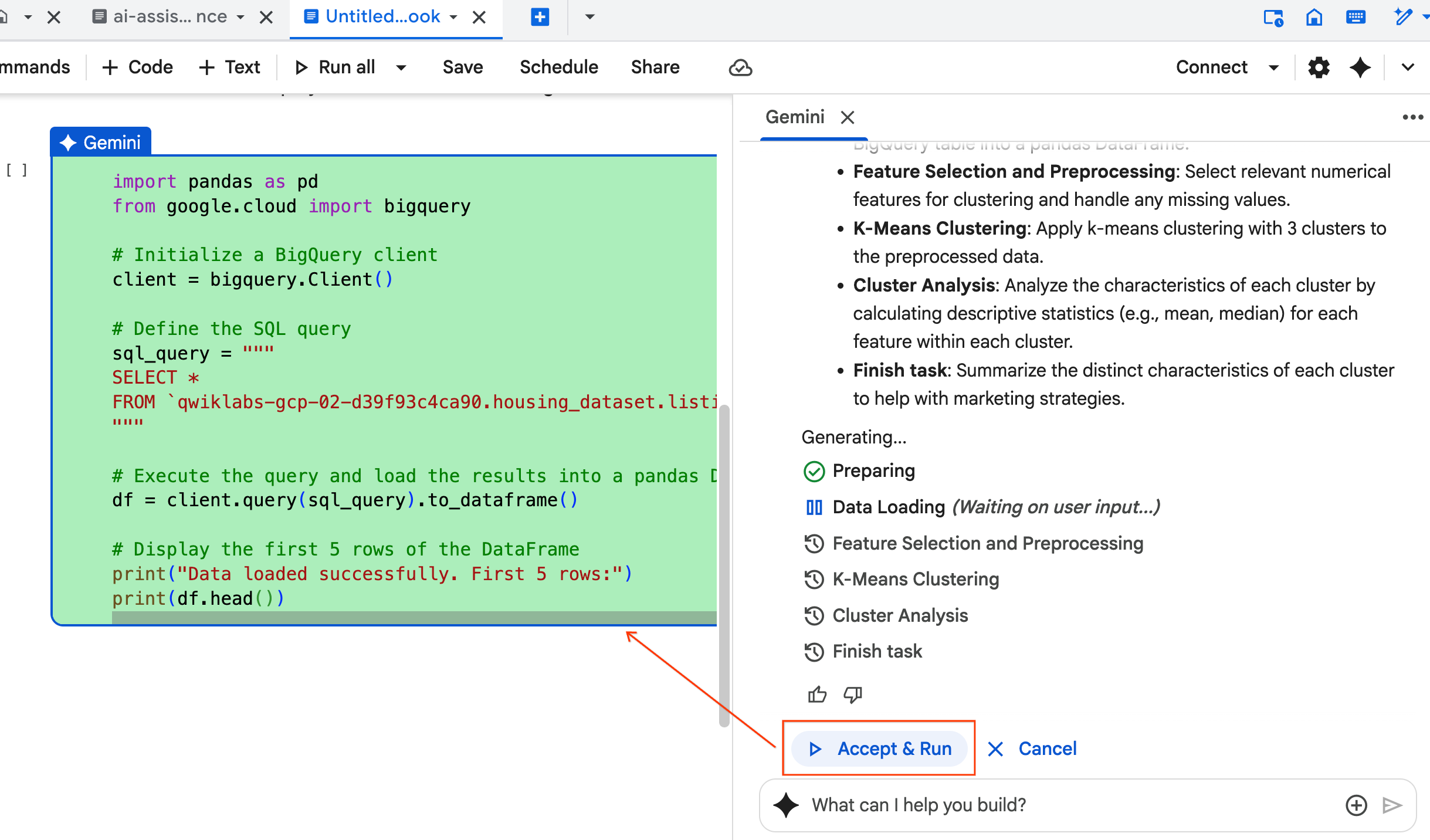Viewport: 1430px width, 840px height.
Task: Expand the Connect dropdown arrow
Action: 1273,67
